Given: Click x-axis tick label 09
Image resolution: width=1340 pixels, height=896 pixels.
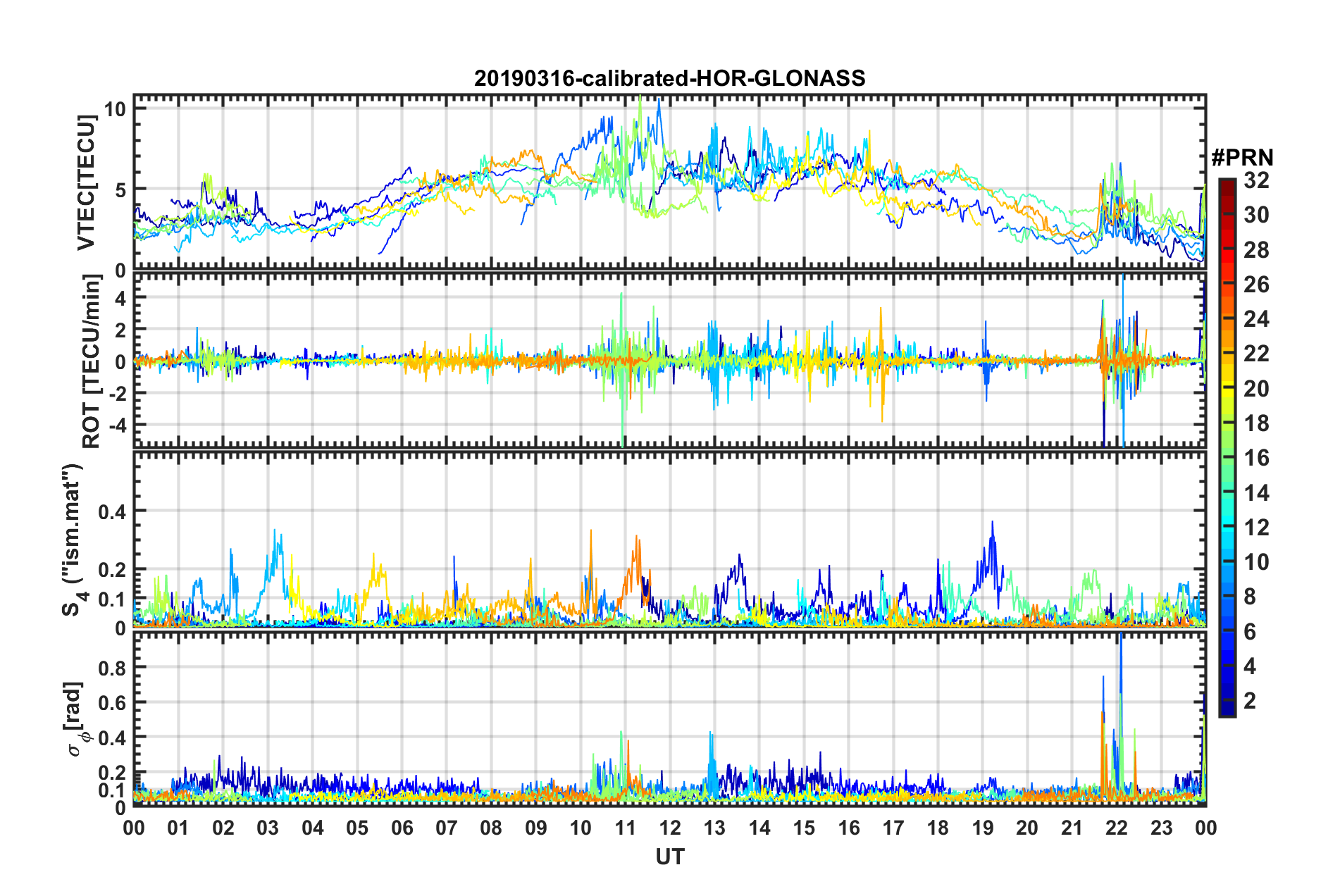Looking at the screenshot, I should point(536,828).
